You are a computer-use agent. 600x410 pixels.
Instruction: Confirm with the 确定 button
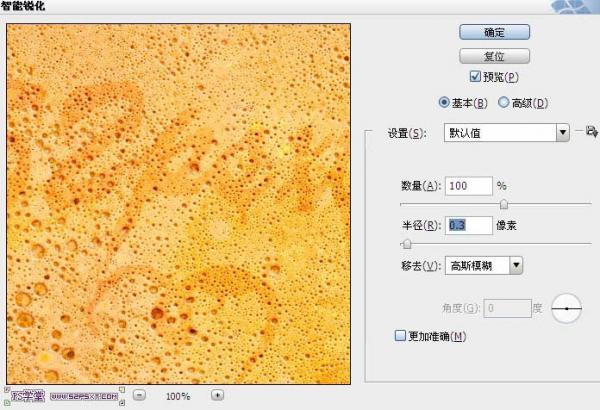click(494, 33)
